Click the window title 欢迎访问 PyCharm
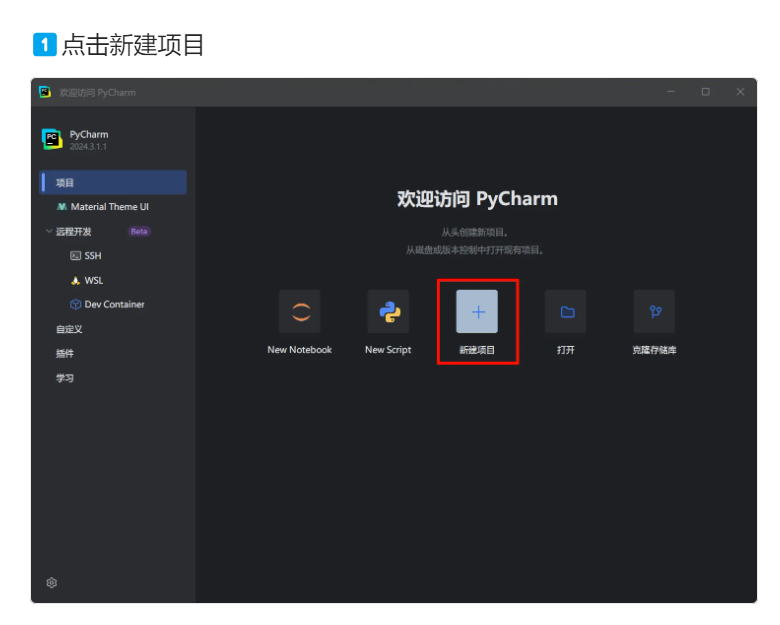This screenshot has width=780, height=625. [98, 93]
